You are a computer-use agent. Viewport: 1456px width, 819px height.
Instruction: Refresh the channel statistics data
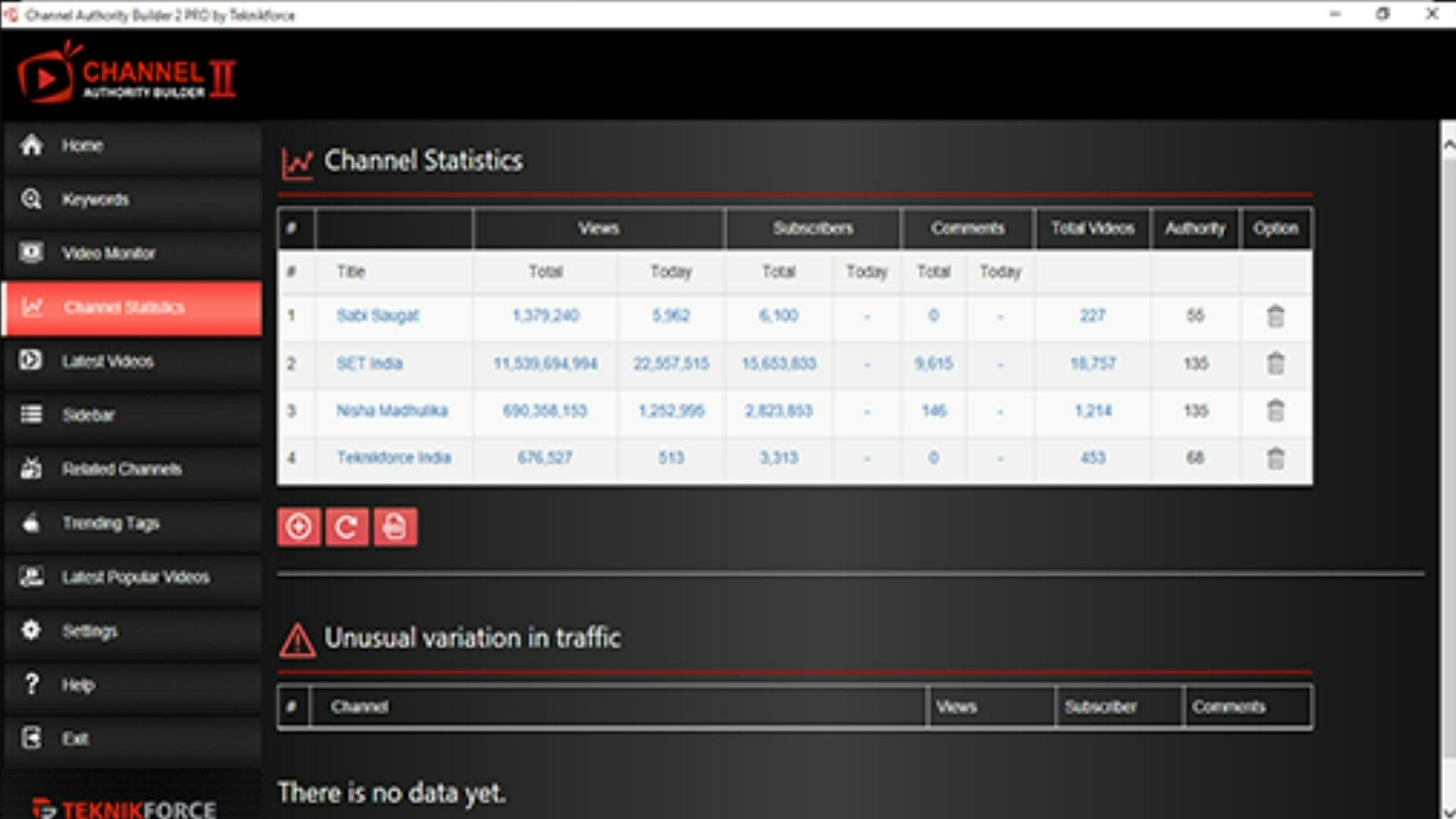(347, 526)
